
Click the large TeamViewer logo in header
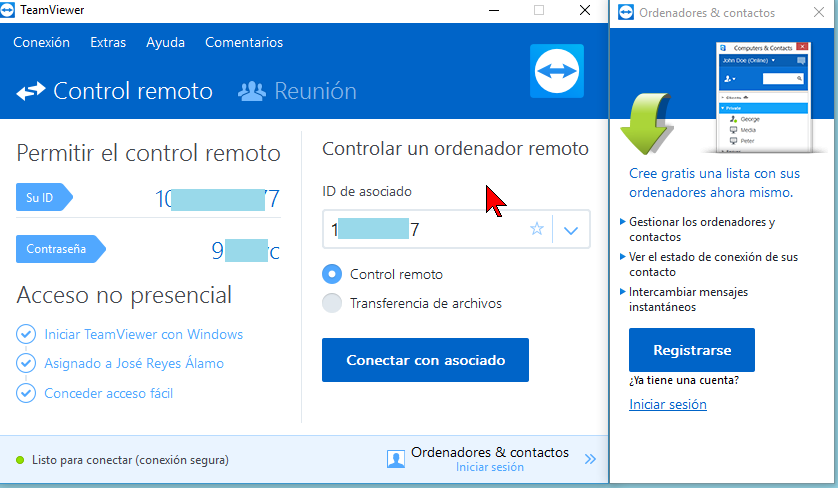(x=557, y=71)
